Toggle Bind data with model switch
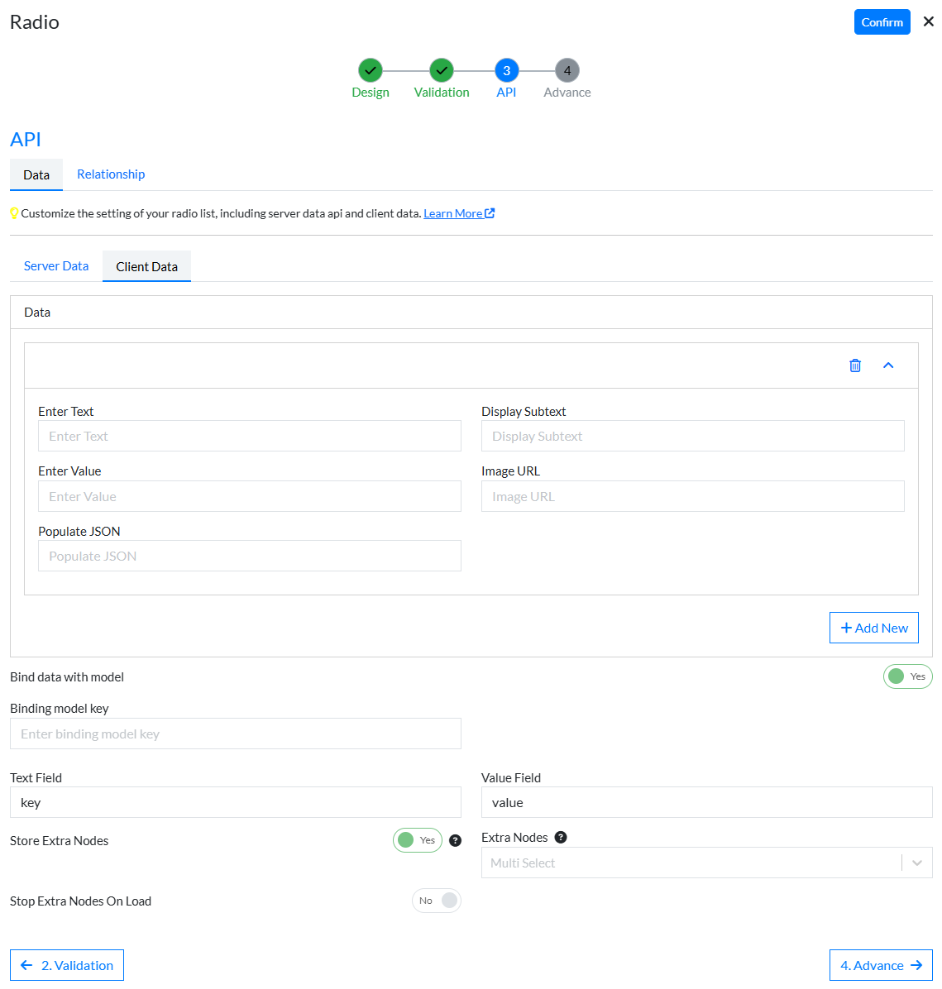942x989 pixels. point(907,677)
